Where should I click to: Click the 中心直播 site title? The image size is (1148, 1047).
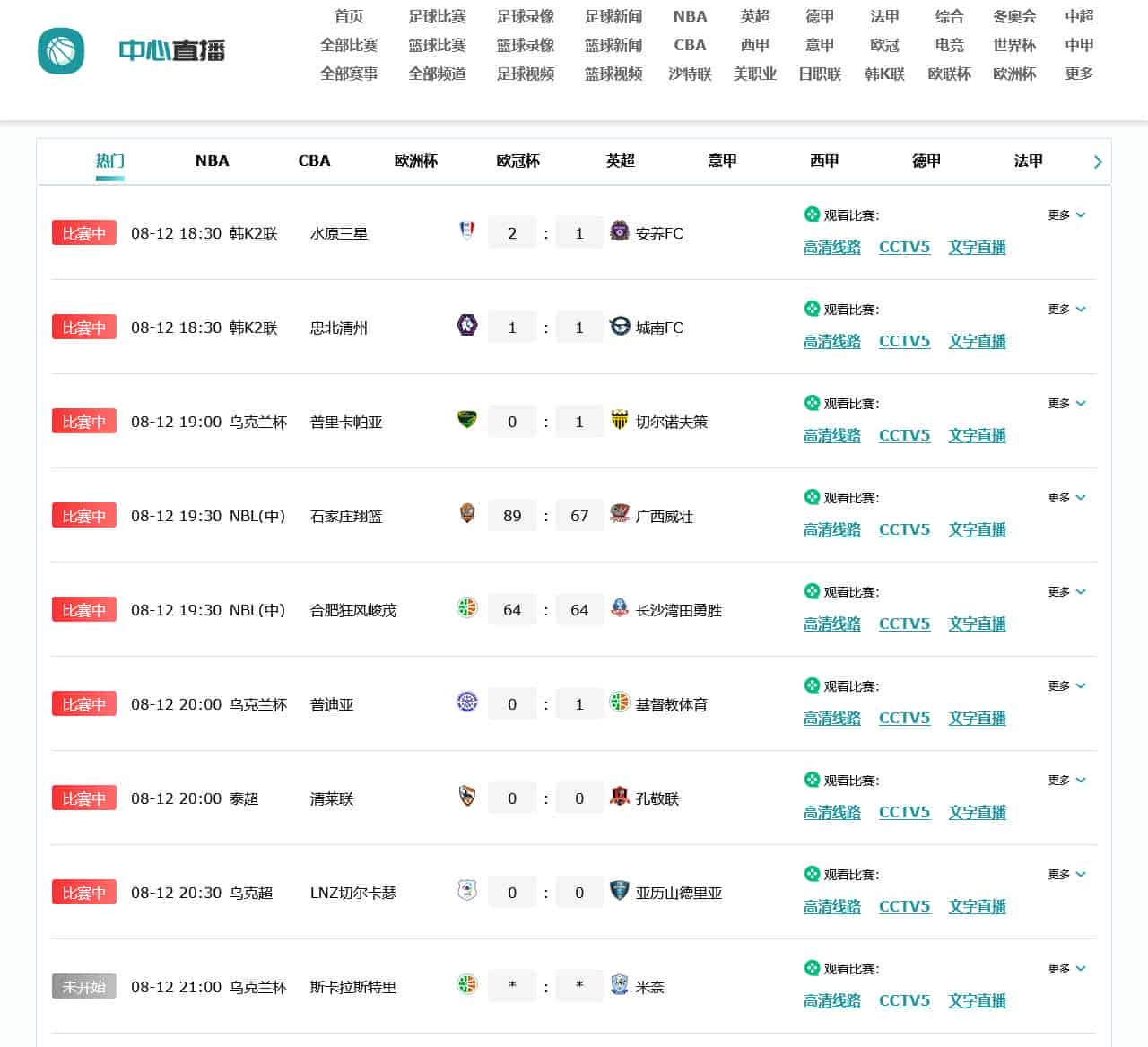(172, 50)
